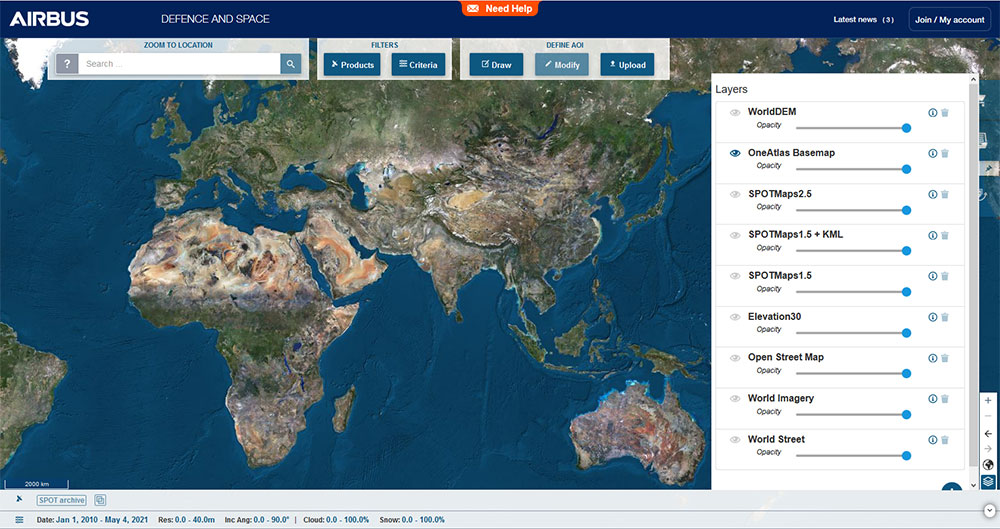
Task: Open the Criteria filter panel
Action: 418,65
